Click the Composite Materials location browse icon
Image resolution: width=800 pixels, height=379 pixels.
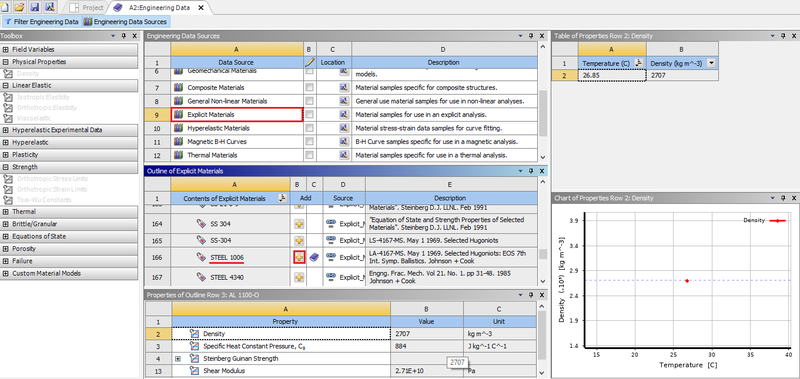343,88
